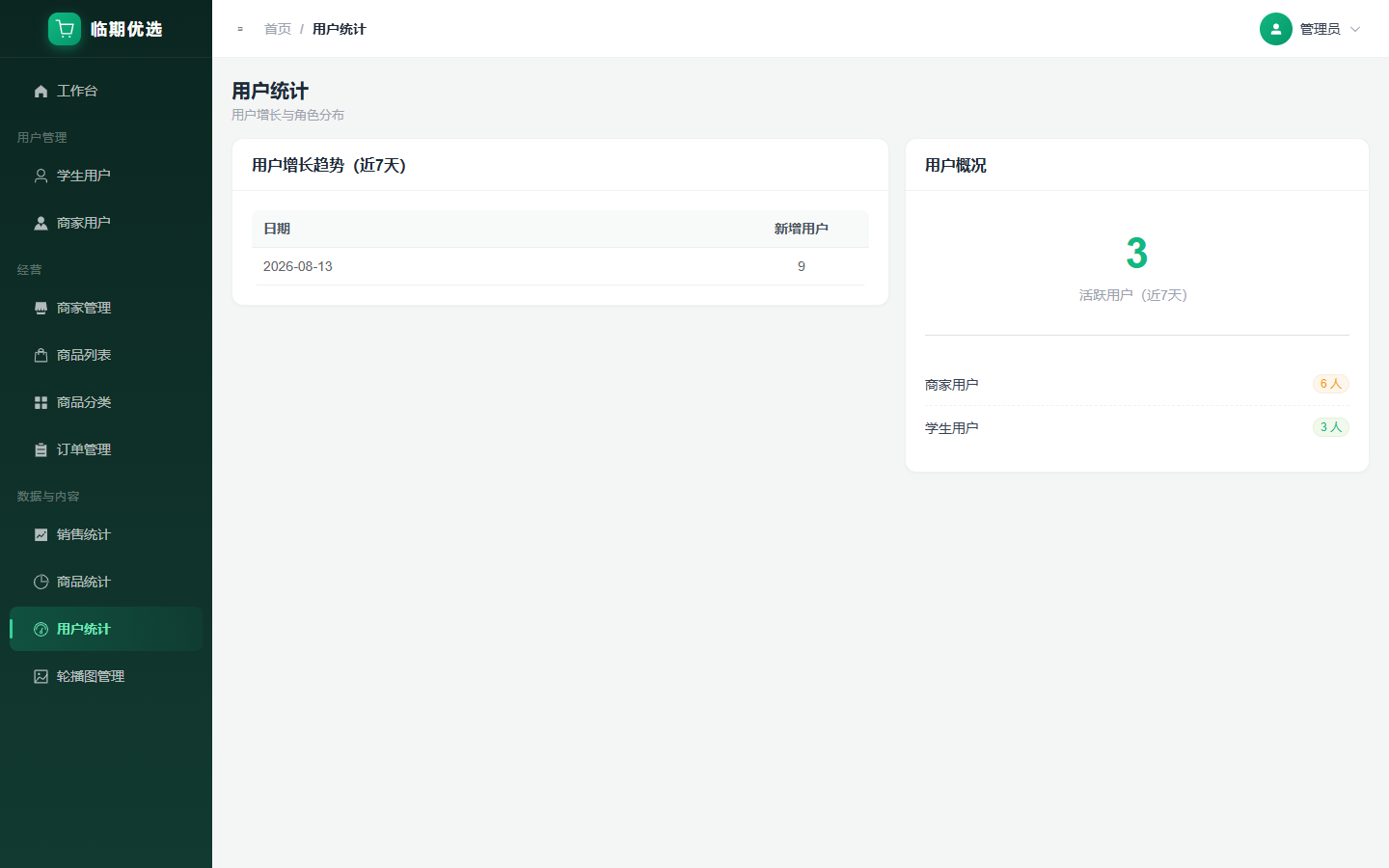Select 商品分类 in sidebar

[x=106, y=402]
